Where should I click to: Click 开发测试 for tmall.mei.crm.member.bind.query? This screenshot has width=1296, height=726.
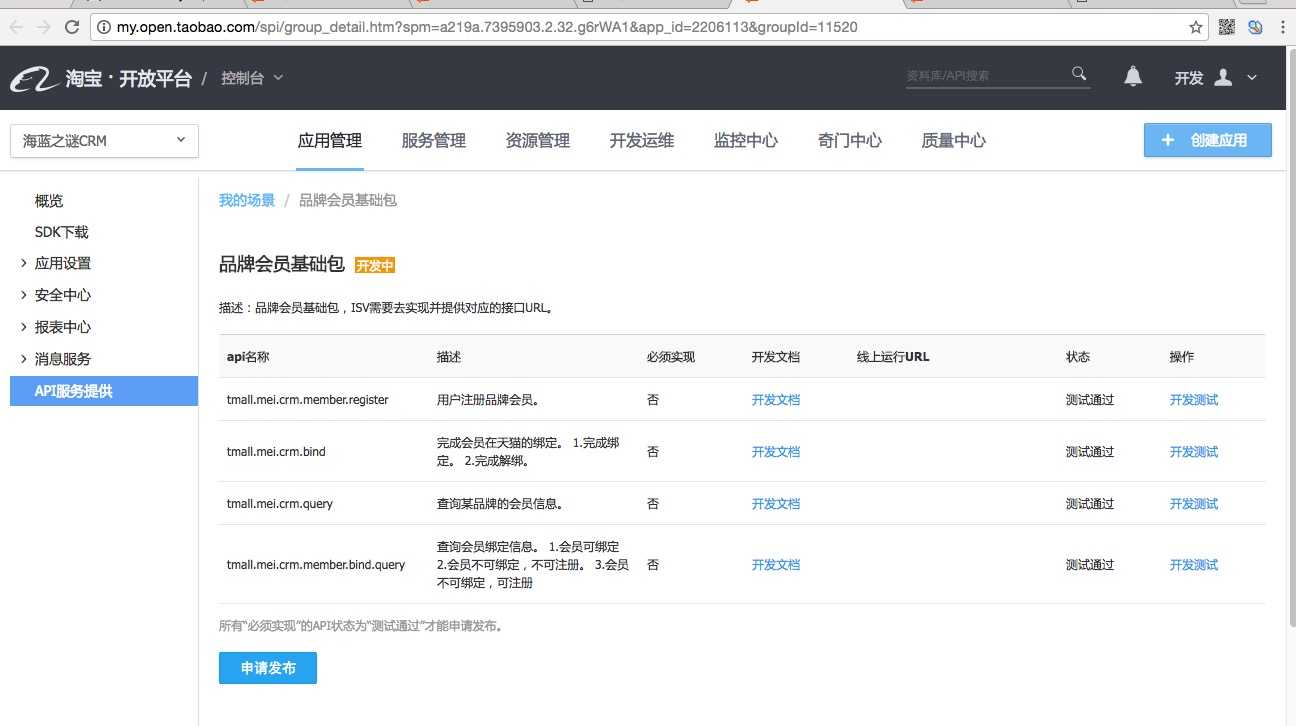tap(1194, 565)
